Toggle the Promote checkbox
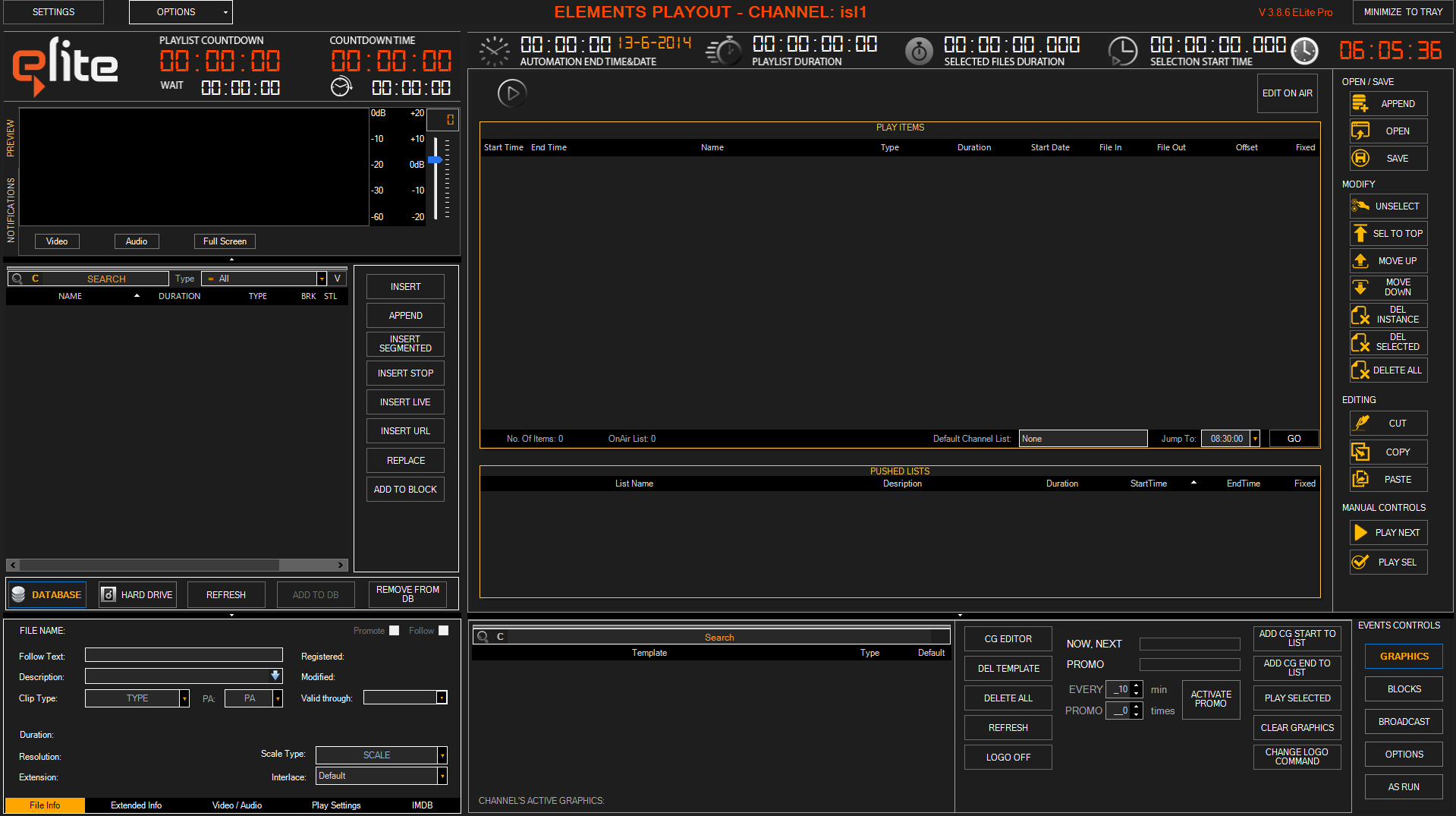This screenshot has height=816, width=1456. (394, 631)
